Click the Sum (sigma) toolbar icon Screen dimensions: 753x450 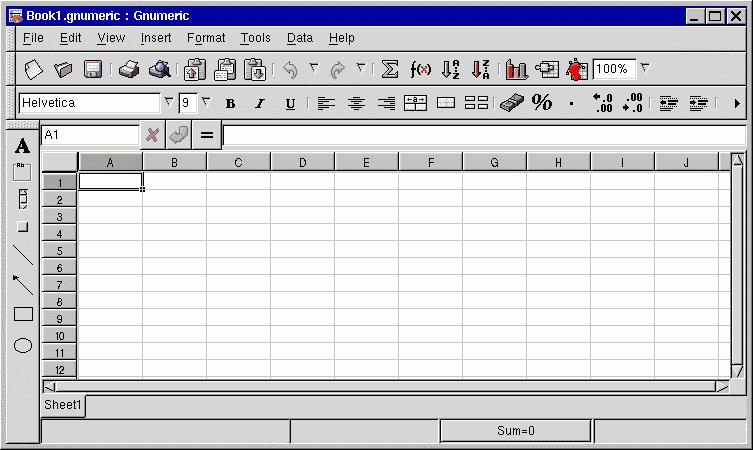click(390, 69)
